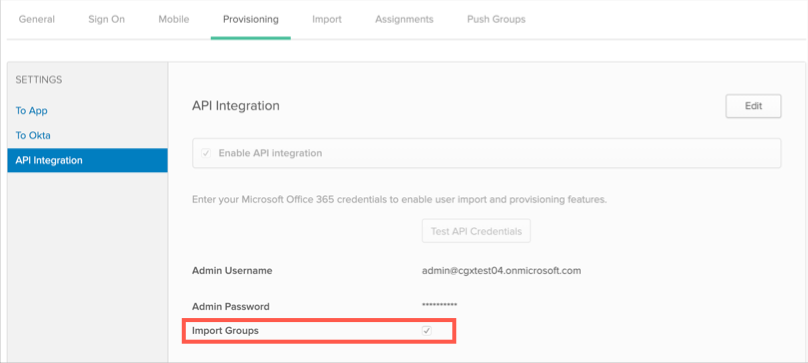Viewport: 808px width, 363px height.
Task: Open the Push Groups tab
Action: pyautogui.click(x=496, y=20)
